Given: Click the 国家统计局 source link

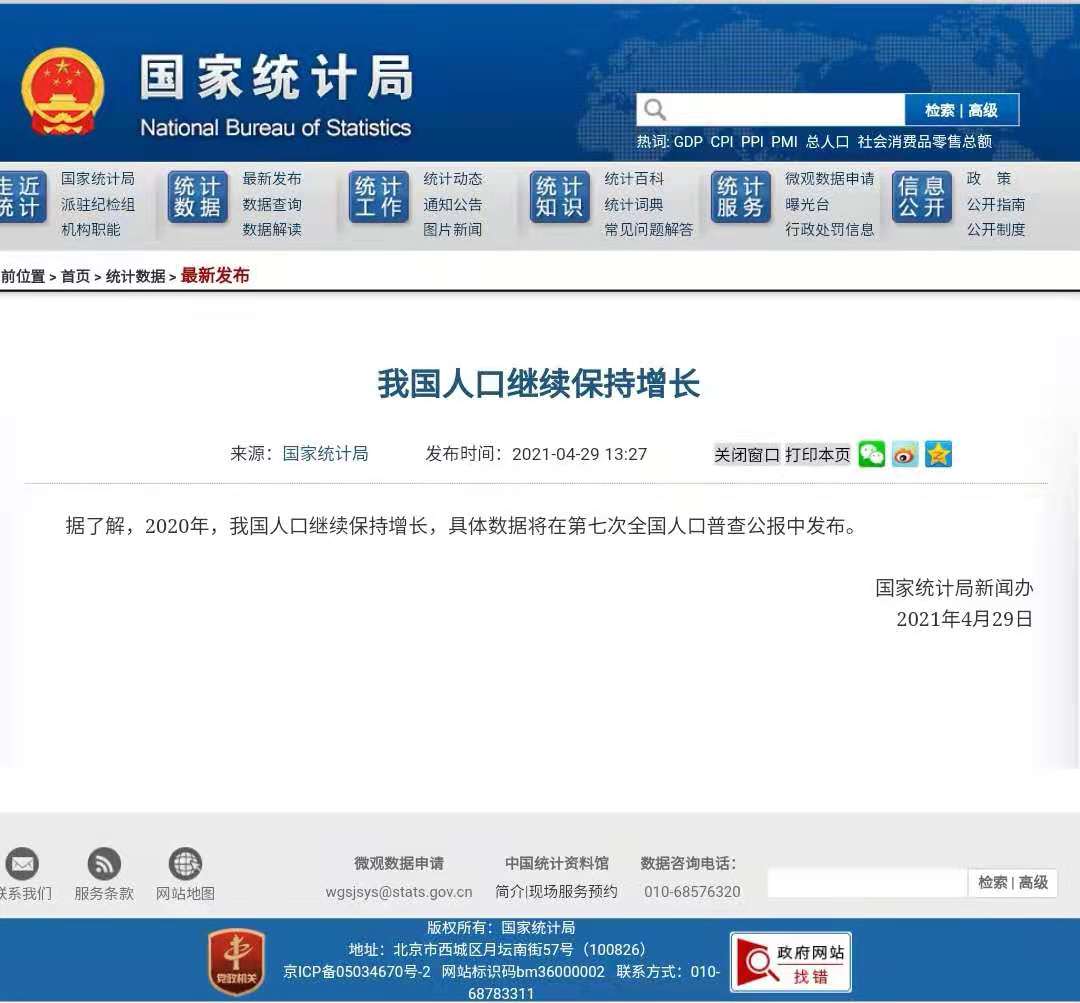Looking at the screenshot, I should (325, 454).
